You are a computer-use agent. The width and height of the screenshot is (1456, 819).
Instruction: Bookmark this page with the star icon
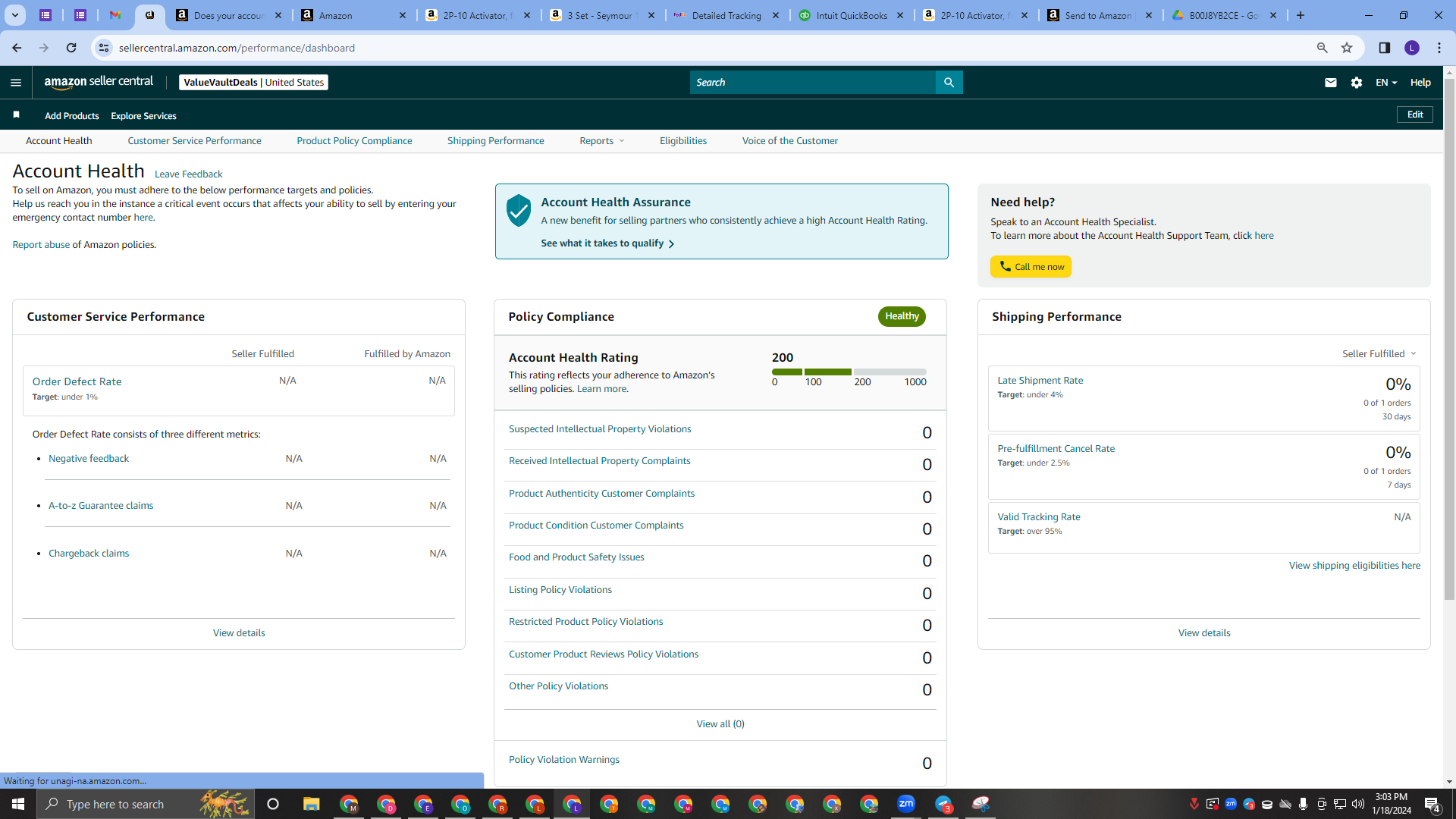tap(1347, 48)
